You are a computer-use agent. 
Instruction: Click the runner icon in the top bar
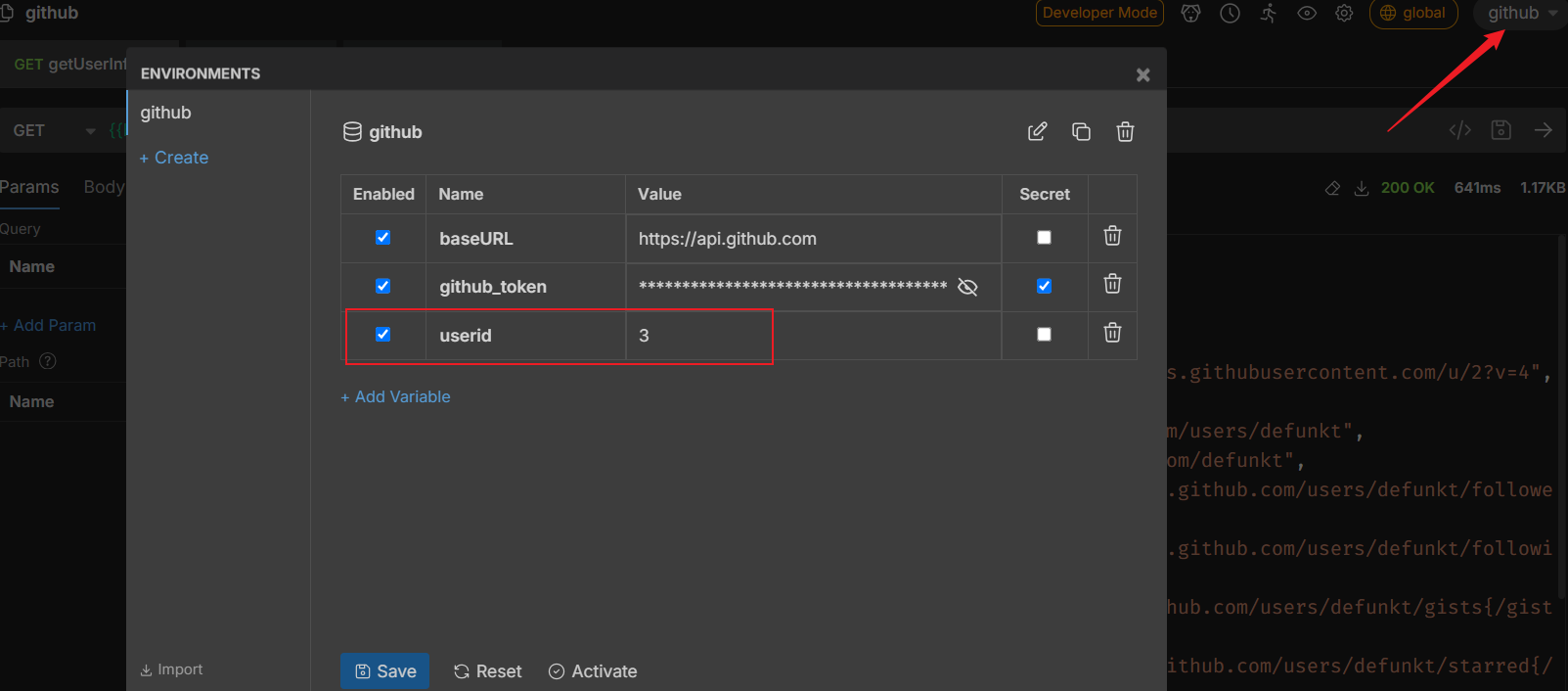click(1269, 13)
